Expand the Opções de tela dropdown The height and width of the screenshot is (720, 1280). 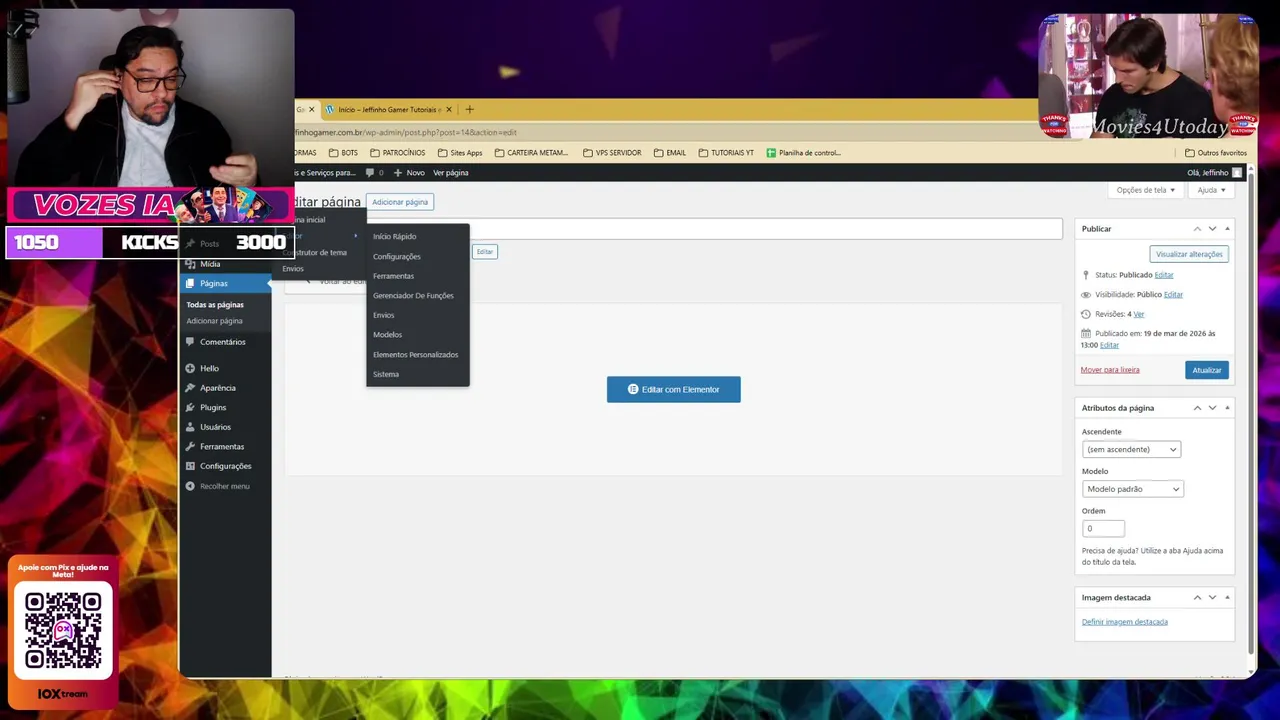click(x=1146, y=190)
